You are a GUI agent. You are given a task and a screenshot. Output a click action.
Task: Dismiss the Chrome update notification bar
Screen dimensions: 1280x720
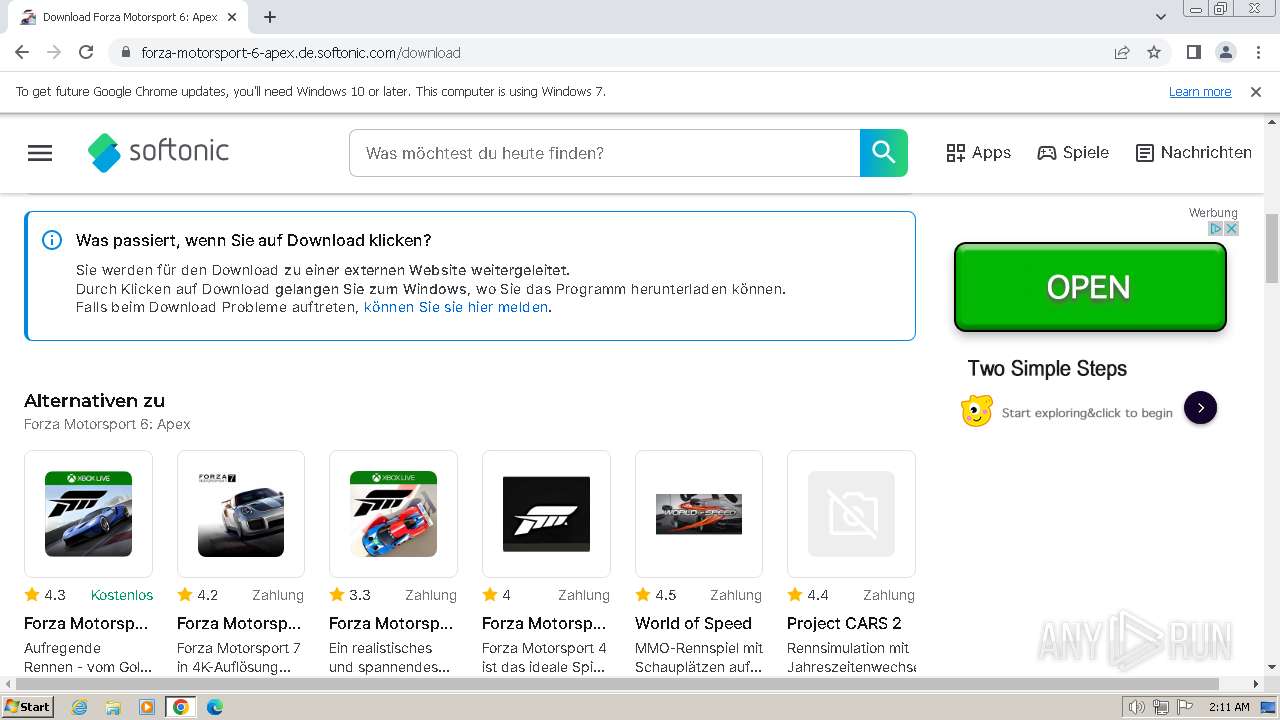click(x=1256, y=91)
